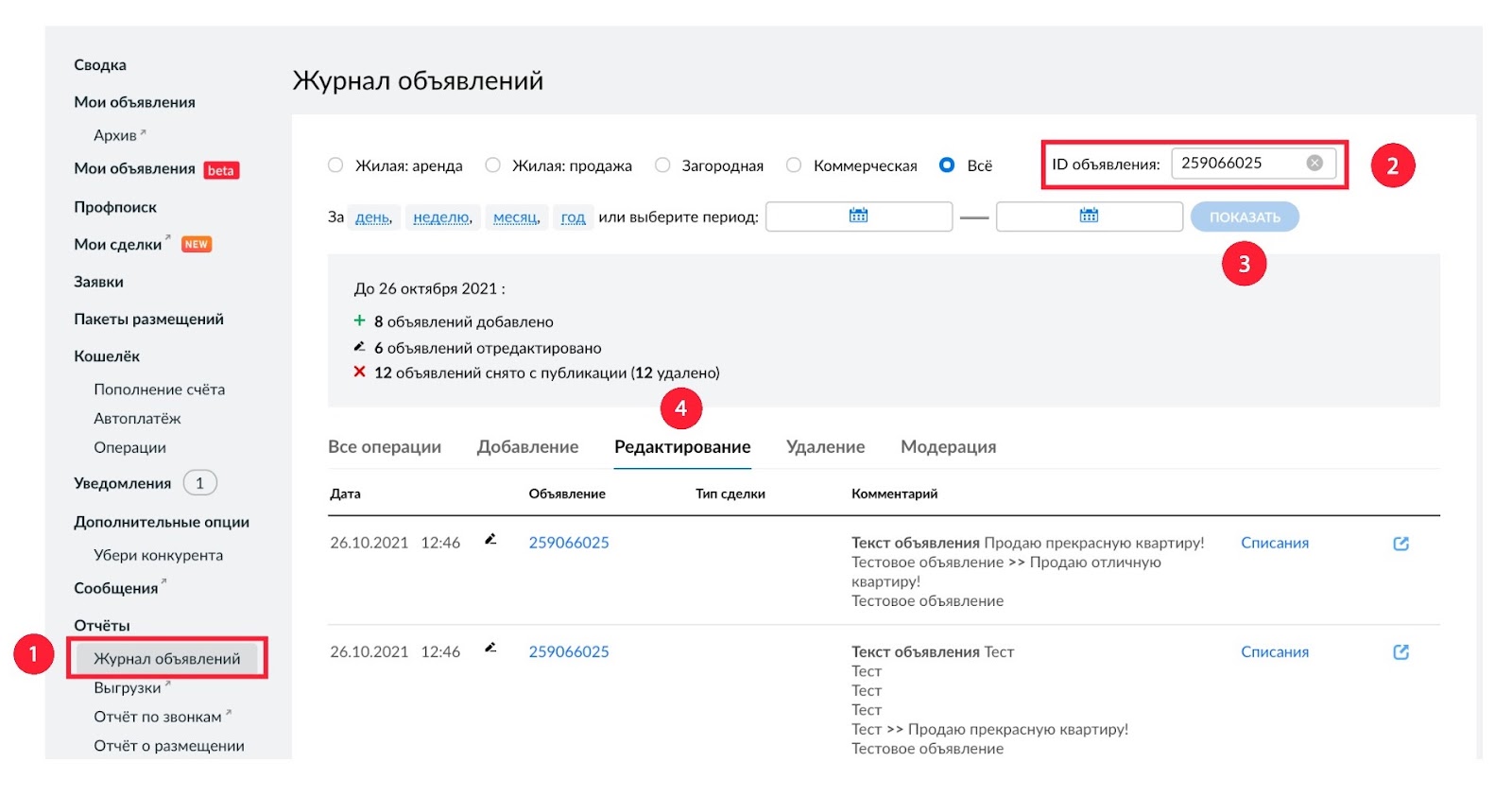Open Операции in the sidebar
1512x797 pixels.
(x=129, y=447)
